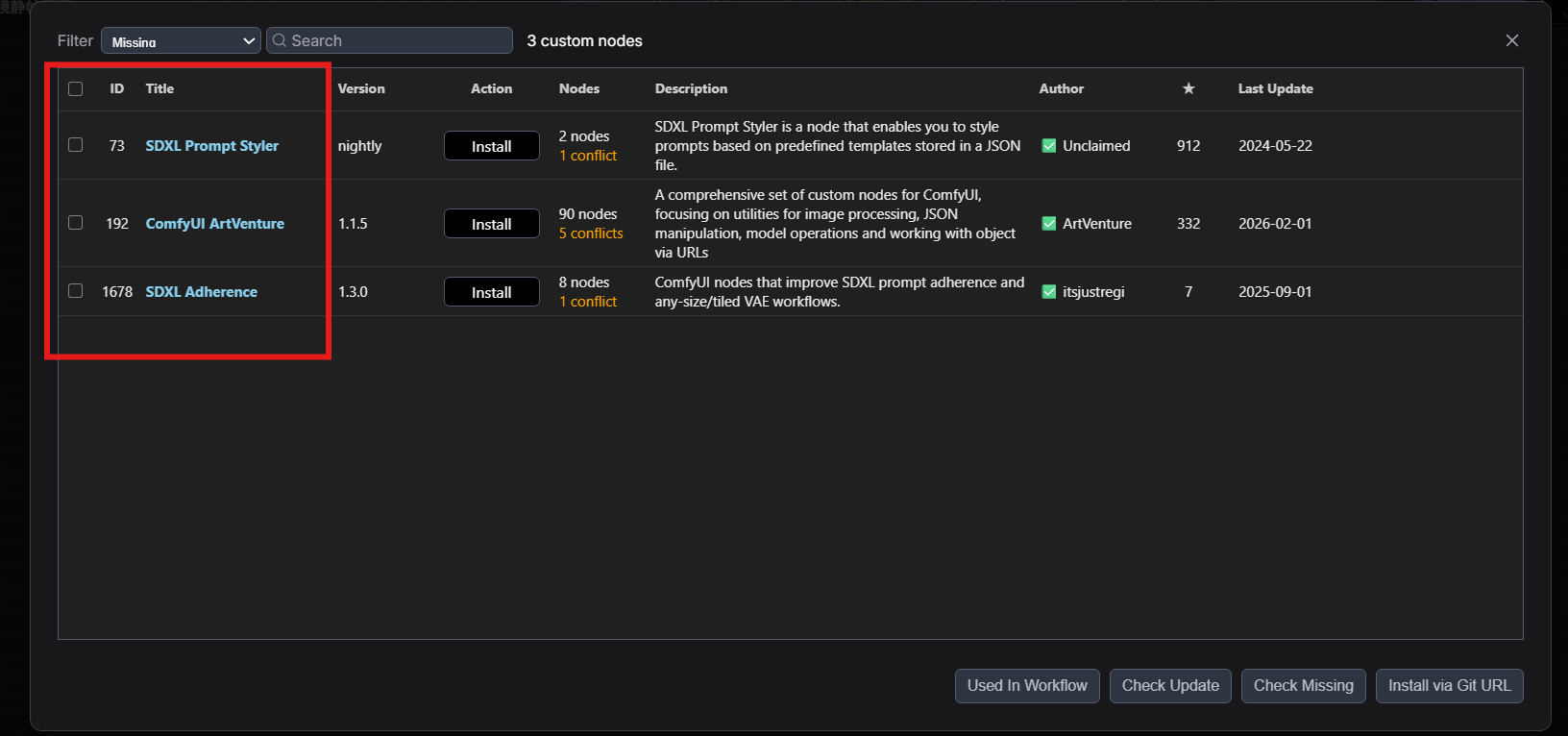This screenshot has height=736, width=1568.
Task: Click the Action column header
Action: tap(492, 88)
